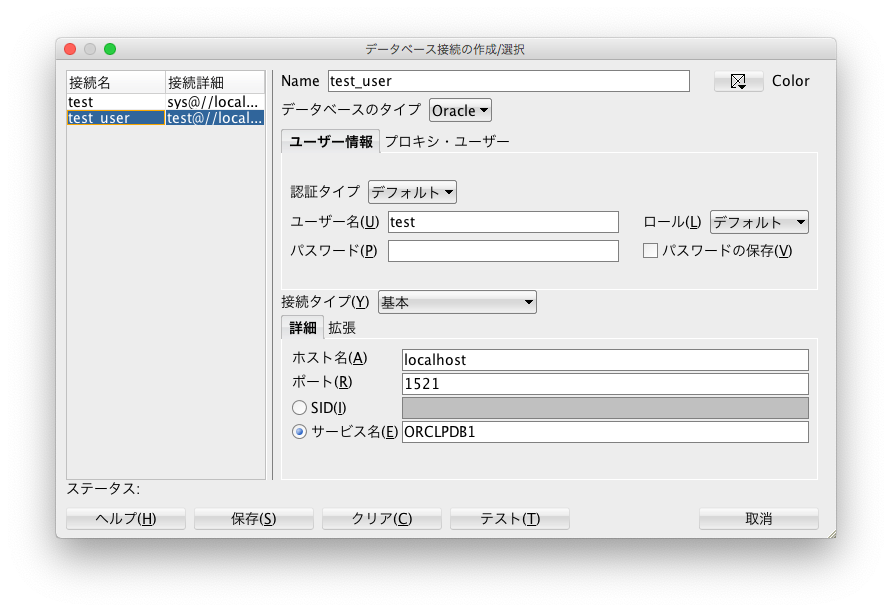Viewport: 892px width, 612px height.
Task: Click the empty パスワード field
Action: coord(503,251)
